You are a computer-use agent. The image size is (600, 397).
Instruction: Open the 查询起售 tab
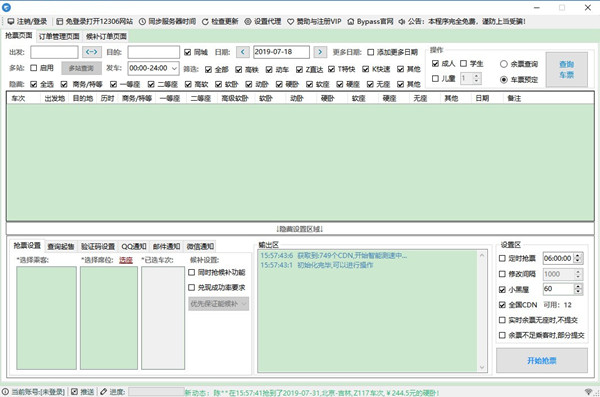[61, 247]
